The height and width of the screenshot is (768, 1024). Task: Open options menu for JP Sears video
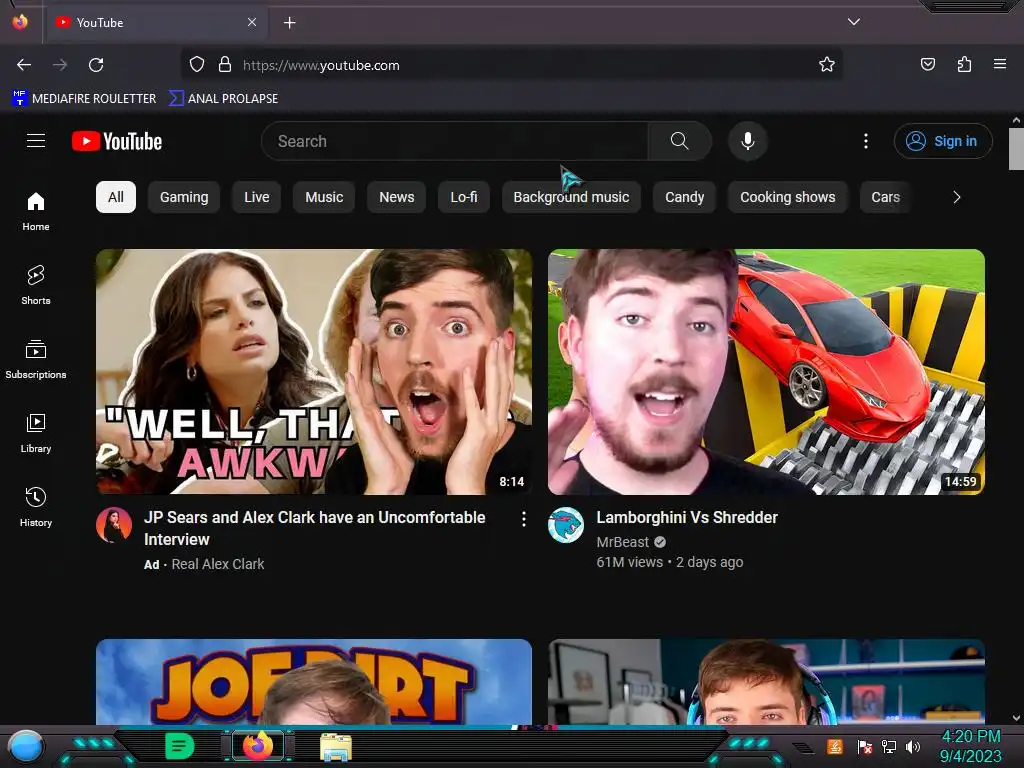(524, 519)
